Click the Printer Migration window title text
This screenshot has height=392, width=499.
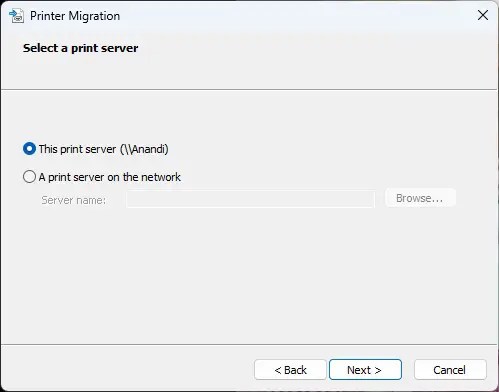point(75,16)
